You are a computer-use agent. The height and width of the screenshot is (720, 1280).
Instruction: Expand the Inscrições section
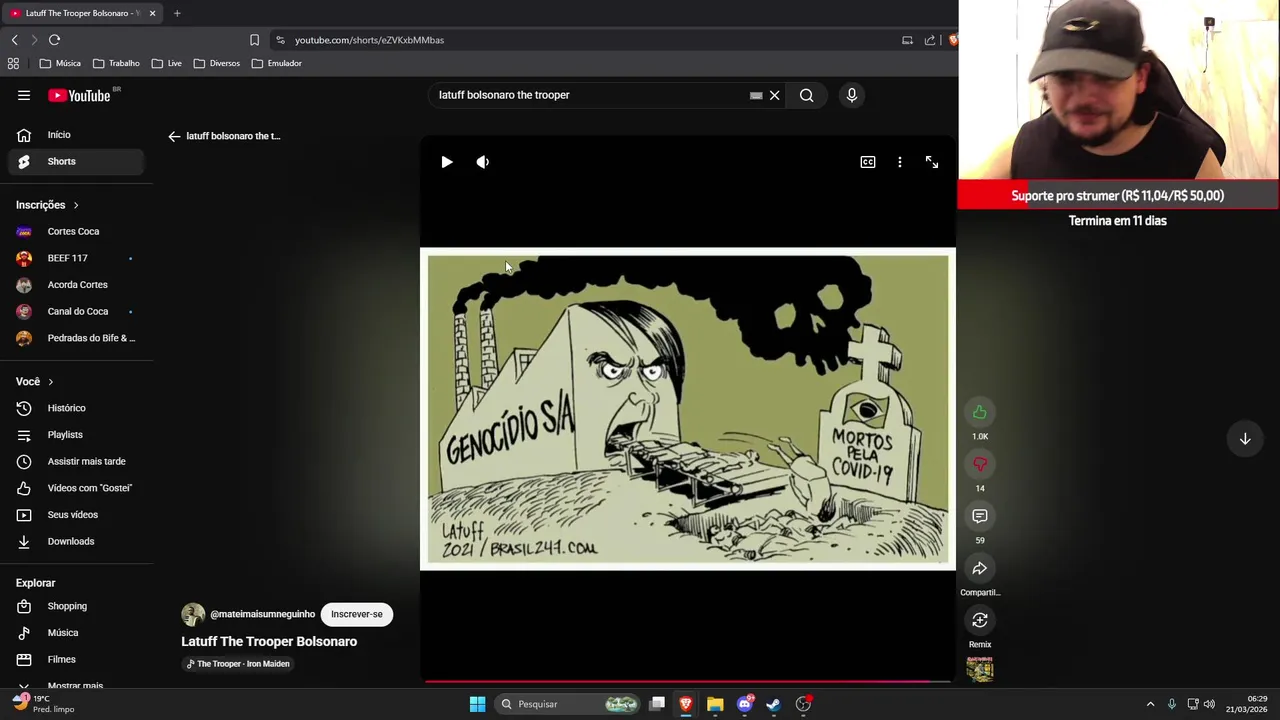(47, 205)
